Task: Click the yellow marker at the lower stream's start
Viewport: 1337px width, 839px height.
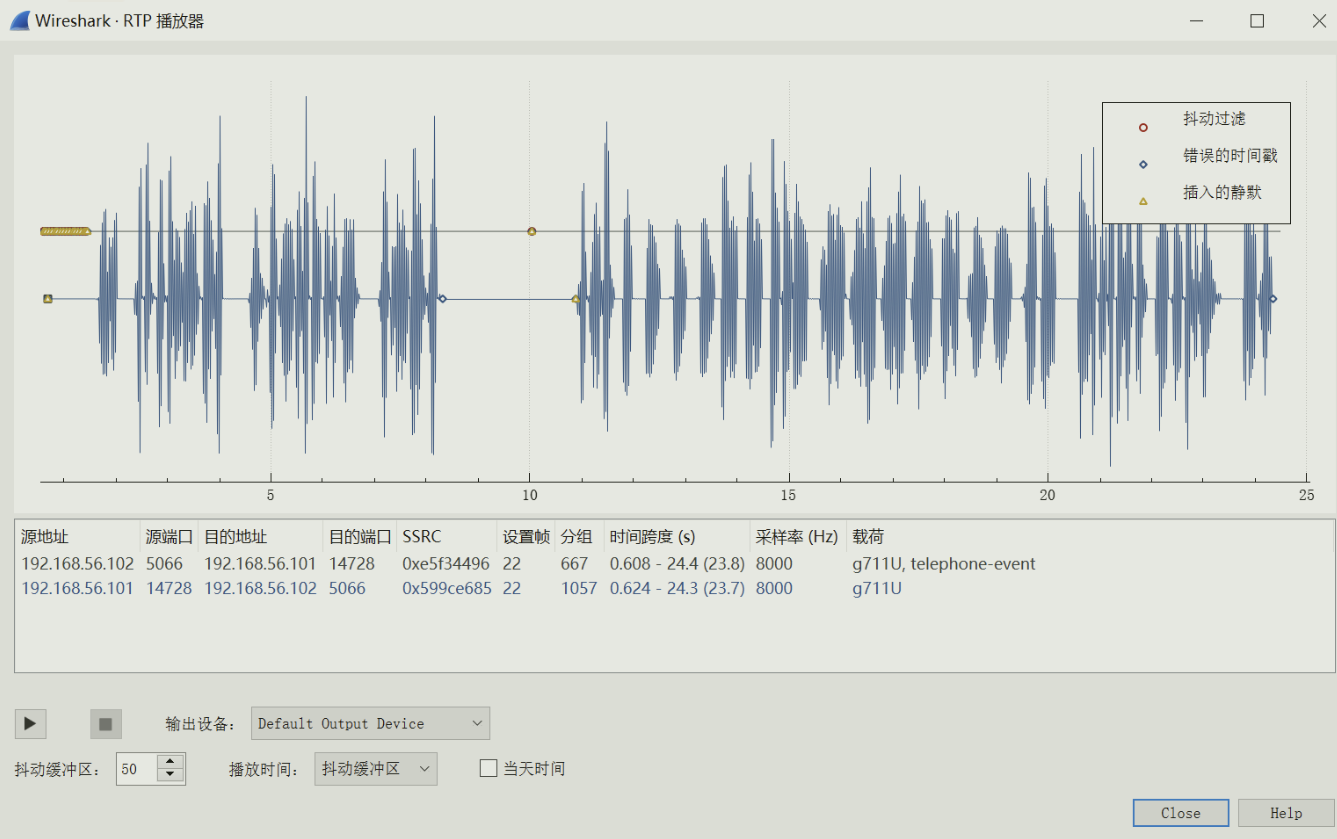Action: click(x=48, y=298)
